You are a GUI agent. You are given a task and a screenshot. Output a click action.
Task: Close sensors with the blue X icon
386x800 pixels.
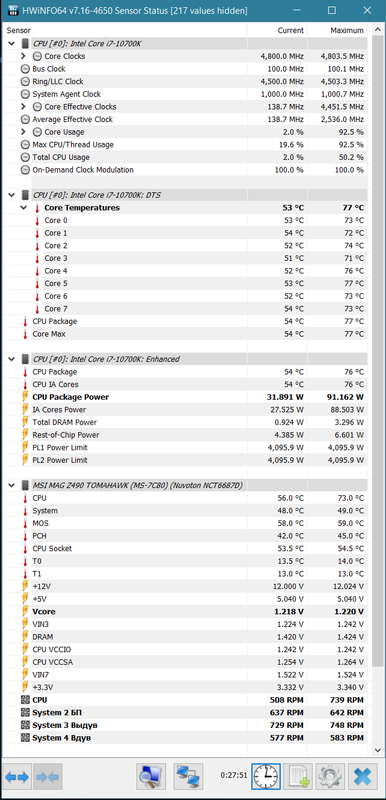[x=363, y=777]
